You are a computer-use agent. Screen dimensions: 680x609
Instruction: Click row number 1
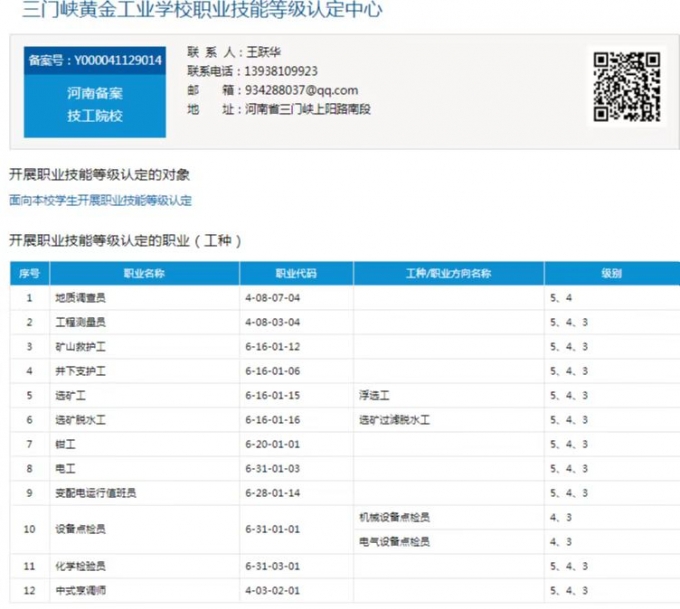point(29,298)
